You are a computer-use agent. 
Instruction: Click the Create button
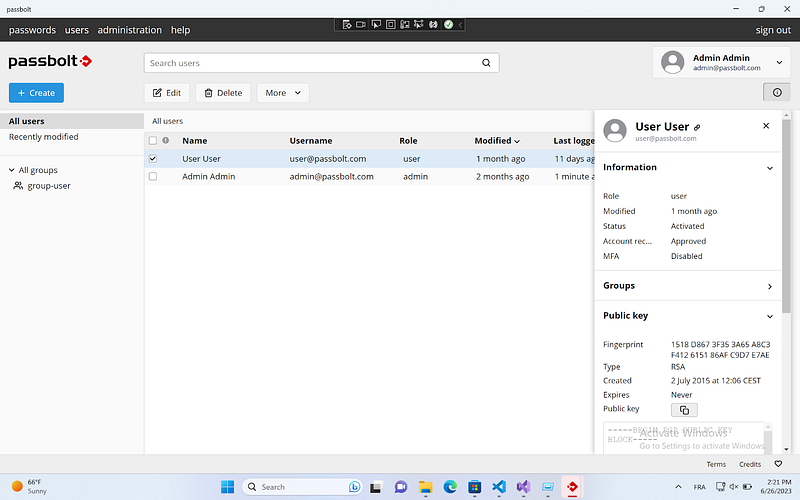(36, 93)
